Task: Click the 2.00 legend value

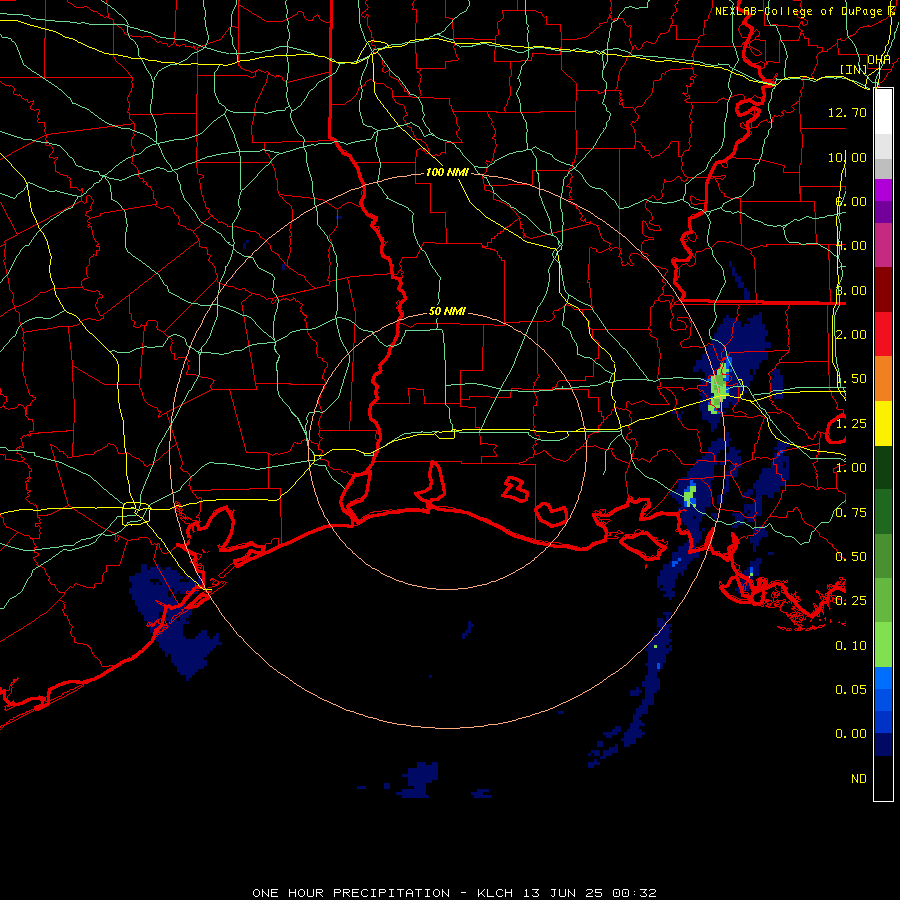Action: (x=851, y=335)
